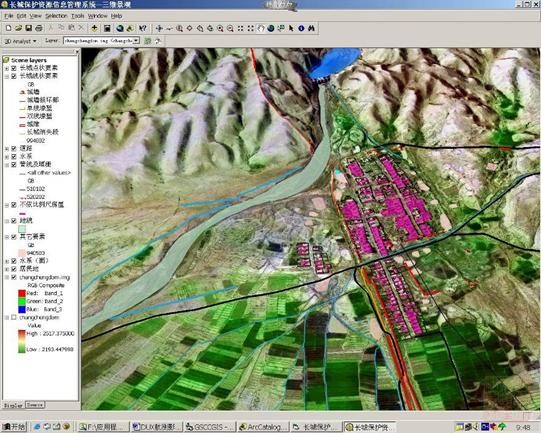Create a new scene document

9,28
